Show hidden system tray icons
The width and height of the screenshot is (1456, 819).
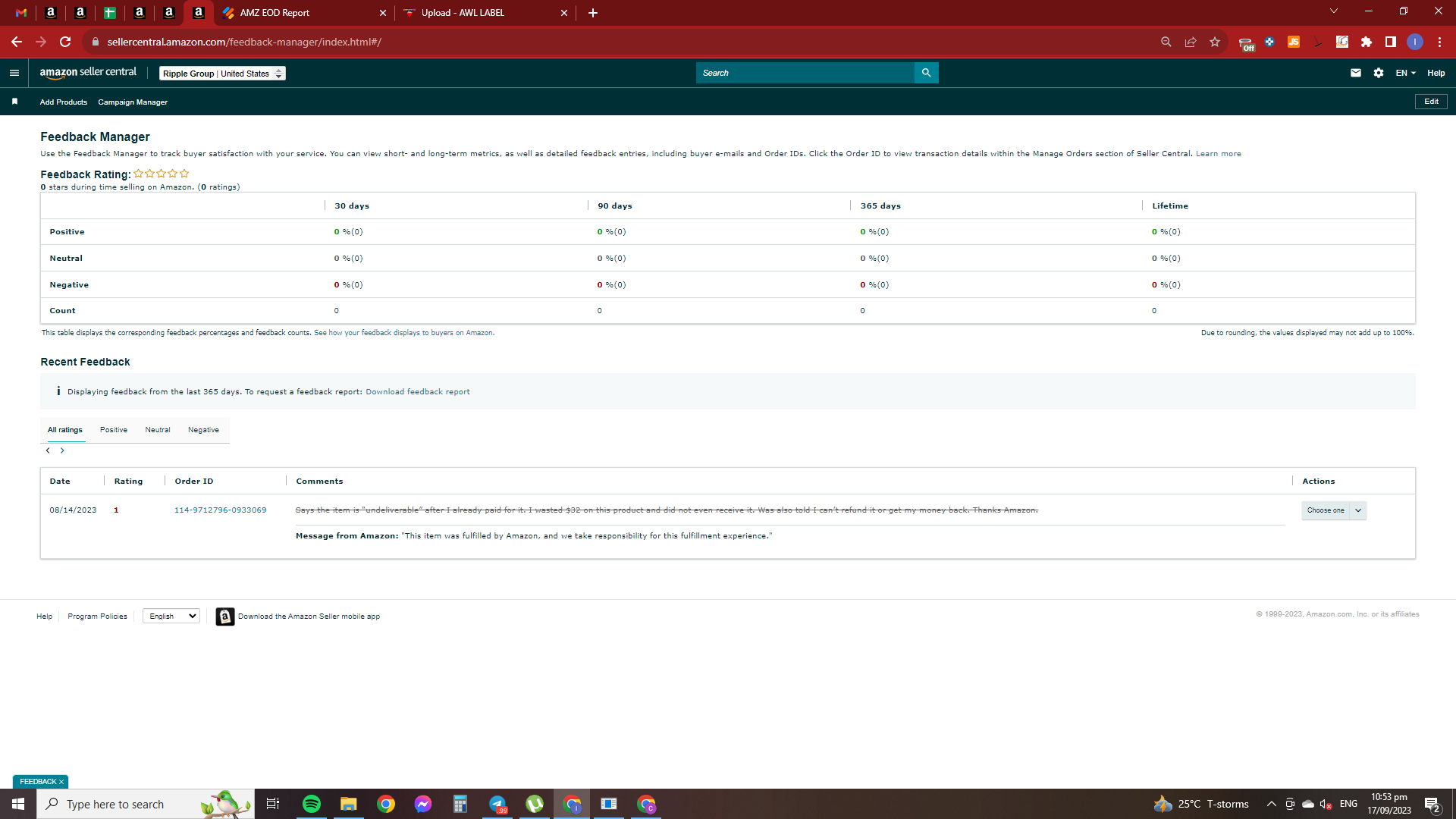click(x=1272, y=804)
